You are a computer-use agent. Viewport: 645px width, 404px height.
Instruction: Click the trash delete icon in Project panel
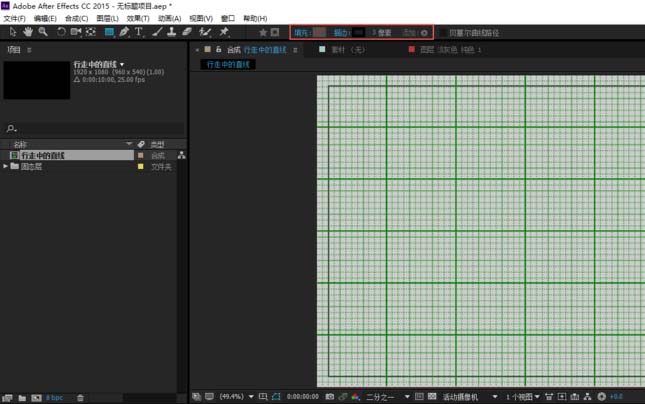point(81,398)
